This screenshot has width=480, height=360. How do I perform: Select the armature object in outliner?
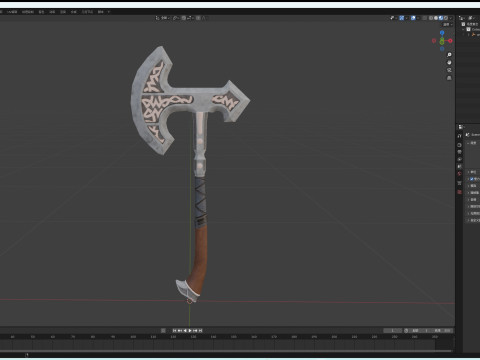pyautogui.click(x=475, y=35)
